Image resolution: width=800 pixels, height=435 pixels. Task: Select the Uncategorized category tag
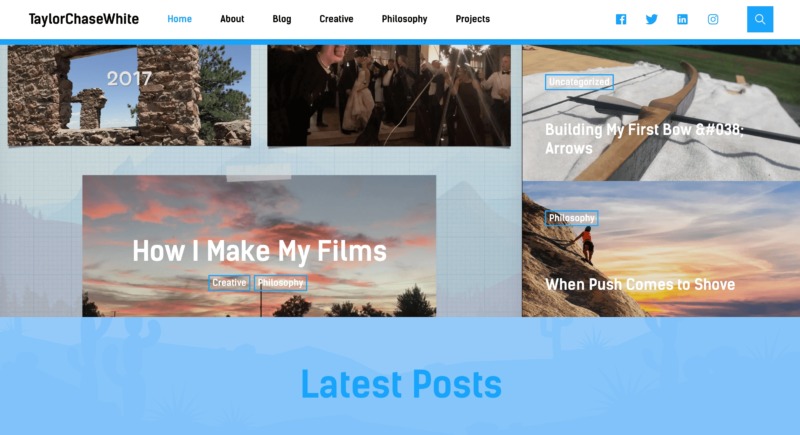(579, 82)
